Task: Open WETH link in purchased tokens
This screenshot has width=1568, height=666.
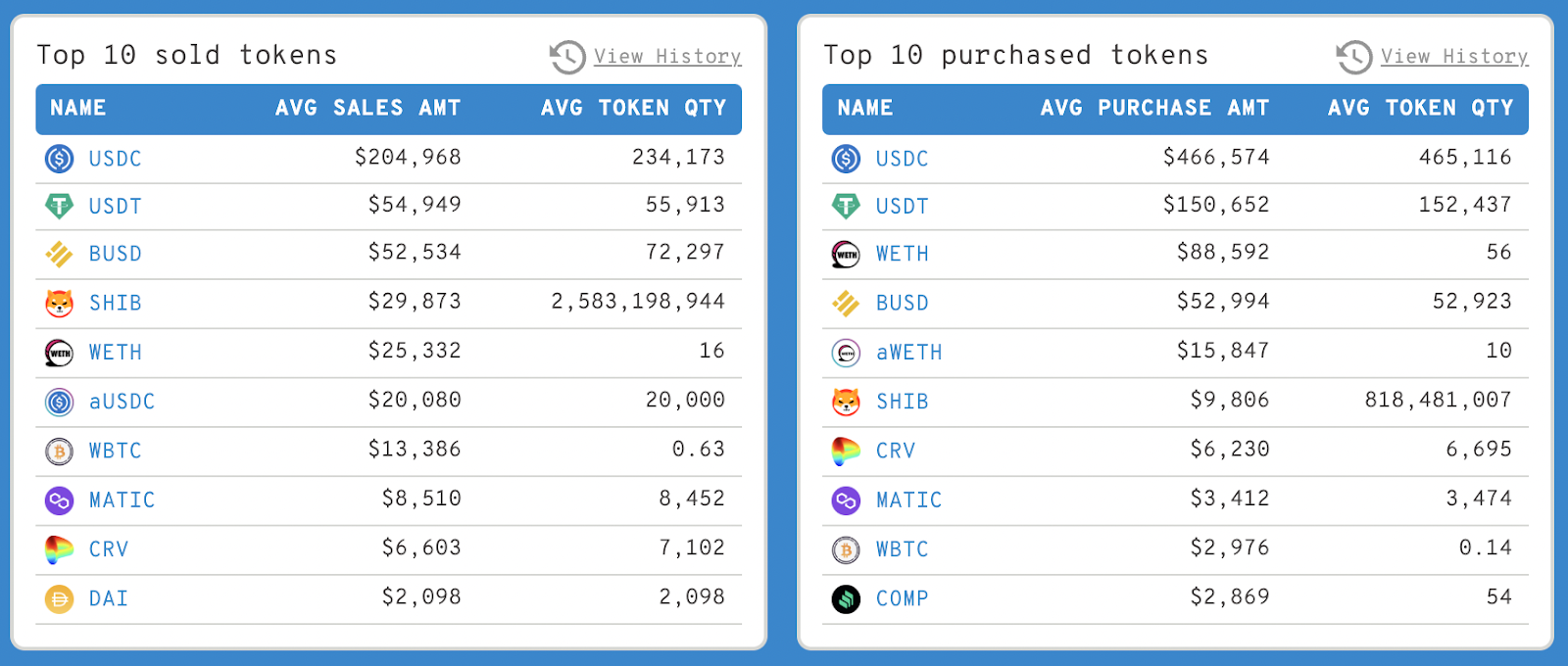Action: click(x=903, y=254)
